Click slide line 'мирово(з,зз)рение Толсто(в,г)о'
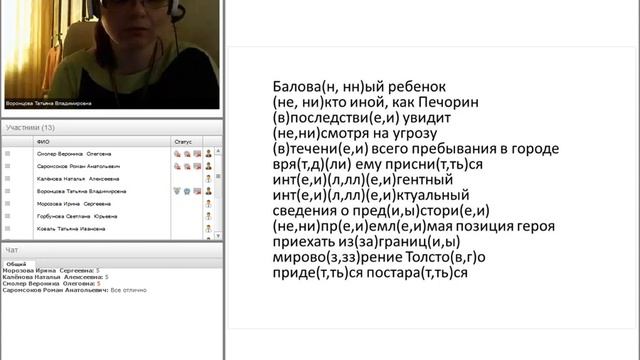The height and width of the screenshot is (360, 640). coord(379,257)
